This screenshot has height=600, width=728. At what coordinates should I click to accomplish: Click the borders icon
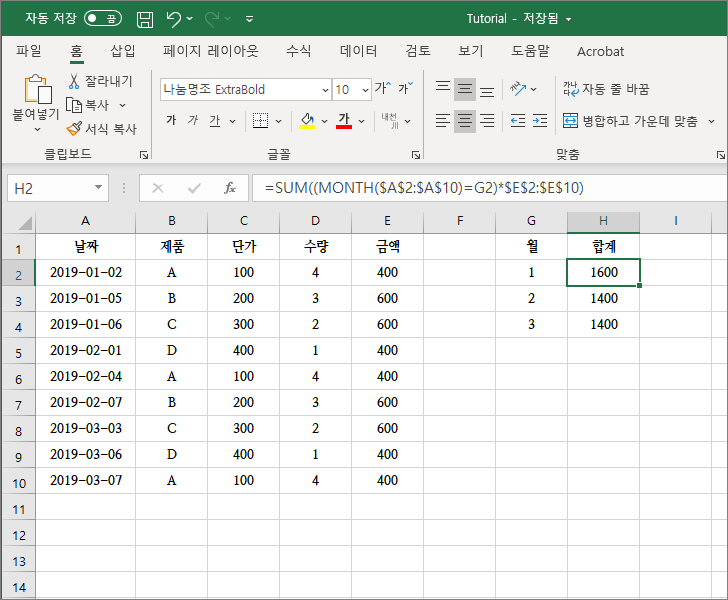(x=260, y=121)
